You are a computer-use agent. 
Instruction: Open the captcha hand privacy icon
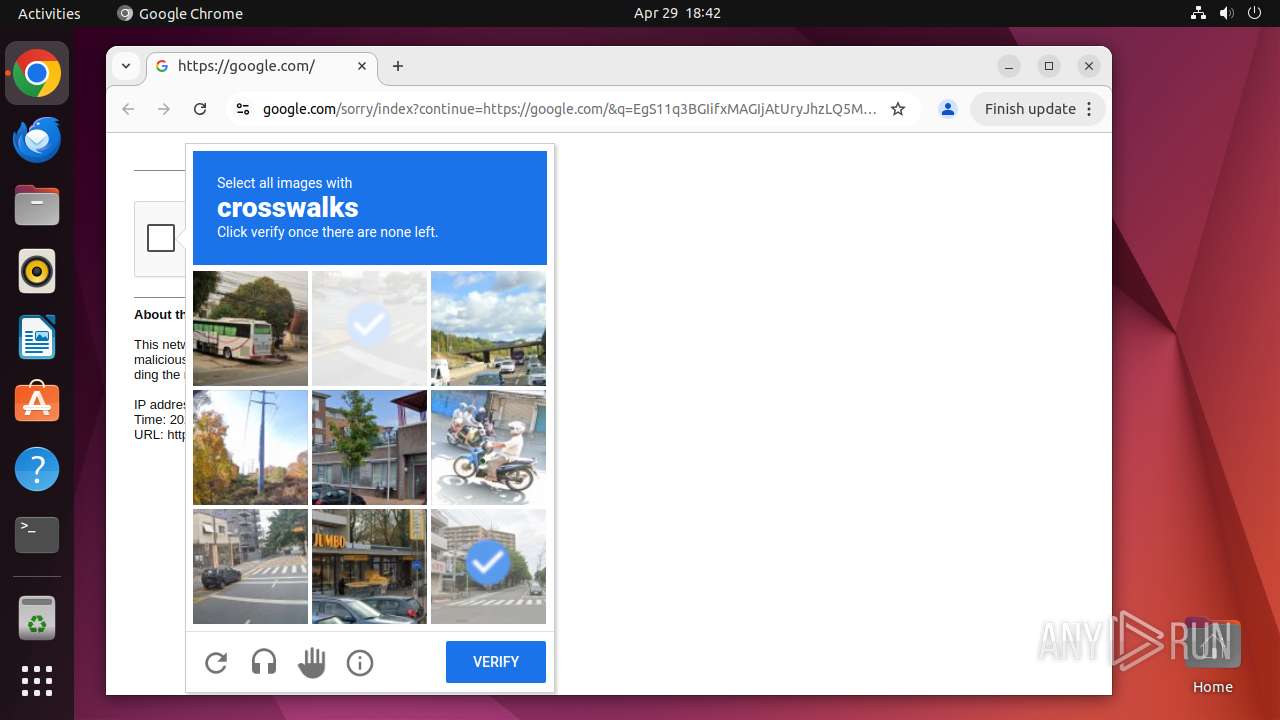(312, 662)
